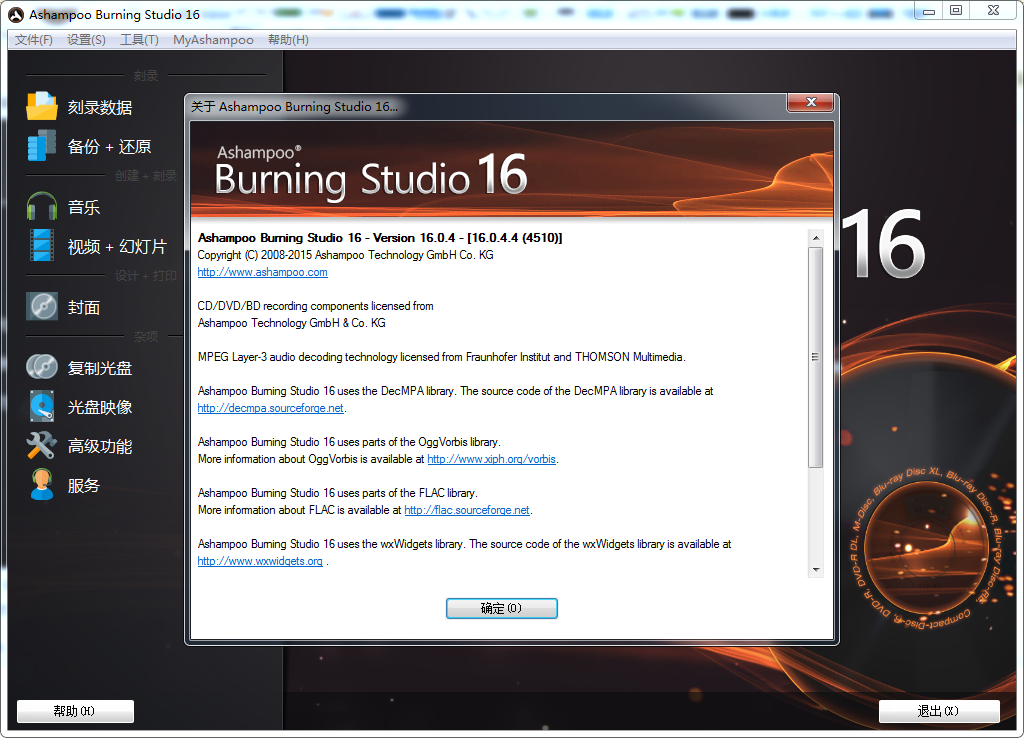Open the 工具(T) menu
The image size is (1024, 738).
(139, 40)
